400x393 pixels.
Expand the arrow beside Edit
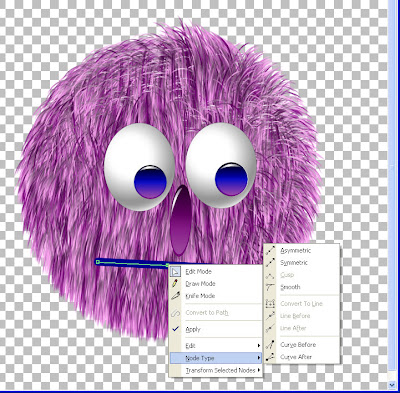(259, 346)
